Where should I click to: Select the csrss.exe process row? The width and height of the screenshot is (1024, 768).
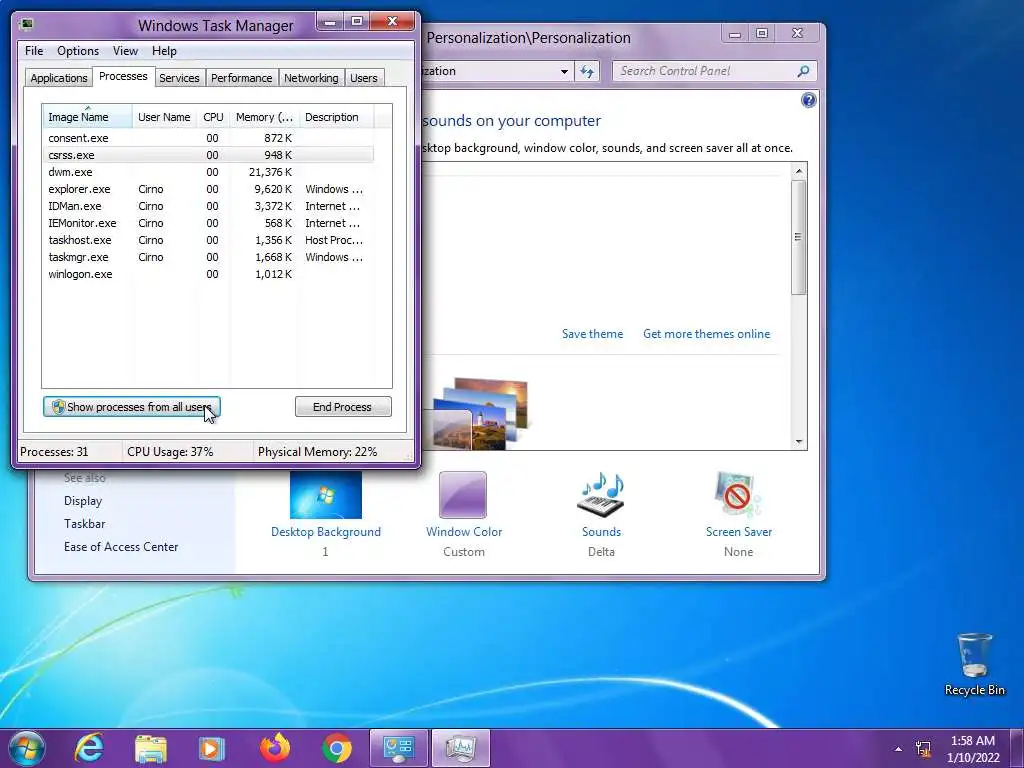coord(208,155)
